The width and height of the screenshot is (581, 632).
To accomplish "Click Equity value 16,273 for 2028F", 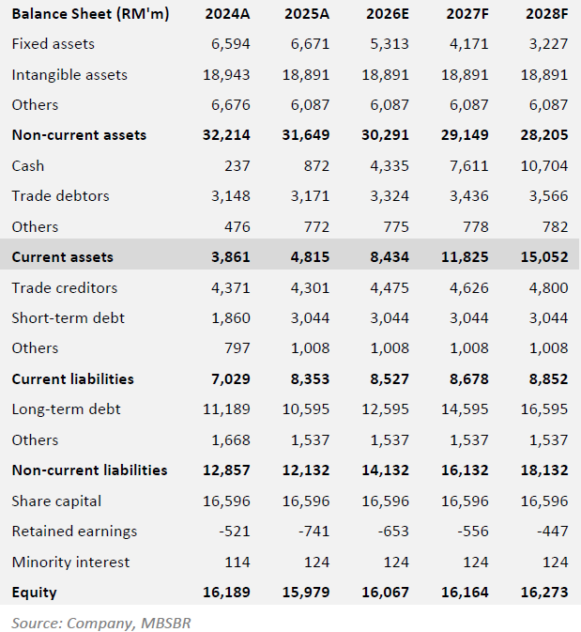I will pyautogui.click(x=544, y=592).
